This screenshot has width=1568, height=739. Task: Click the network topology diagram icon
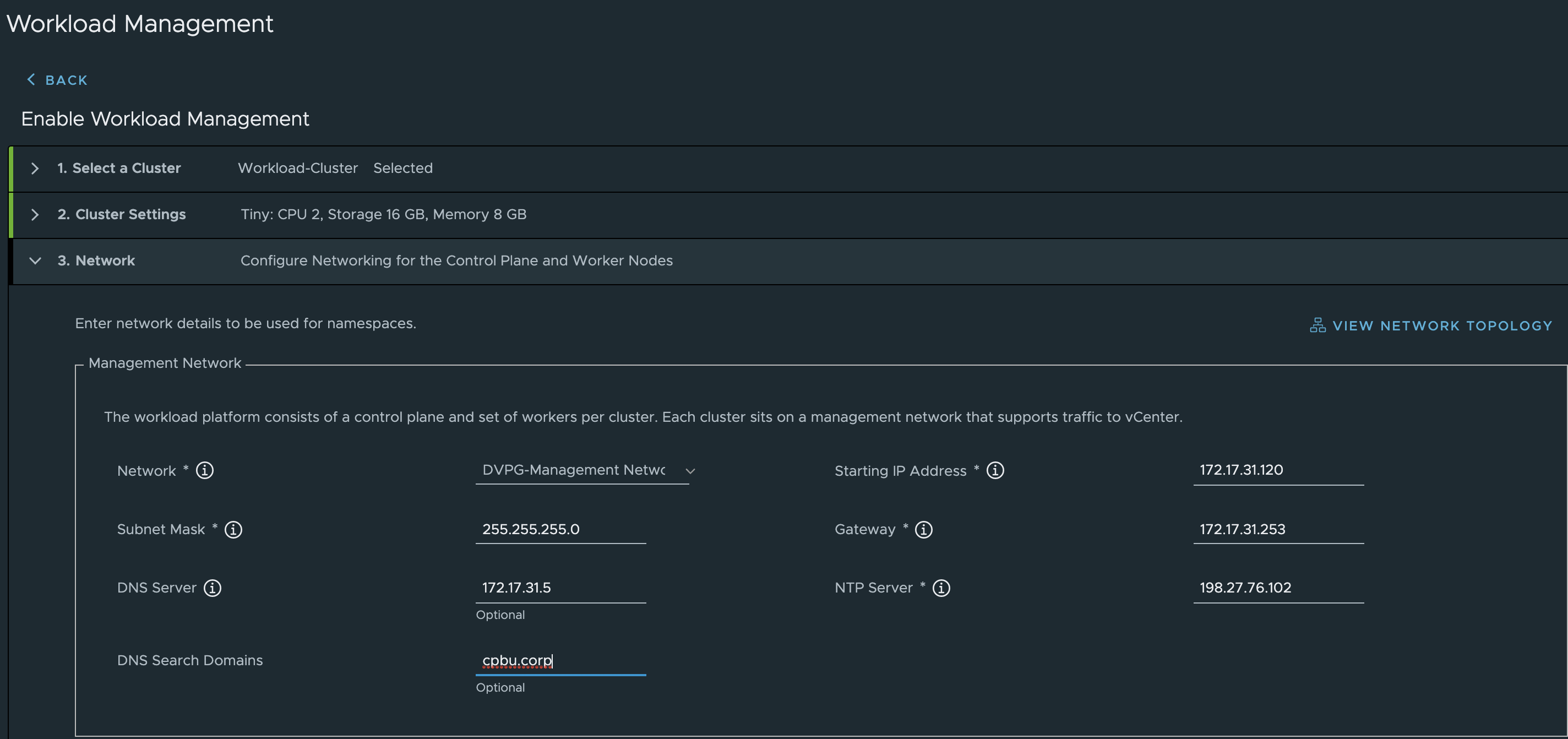pyautogui.click(x=1317, y=325)
